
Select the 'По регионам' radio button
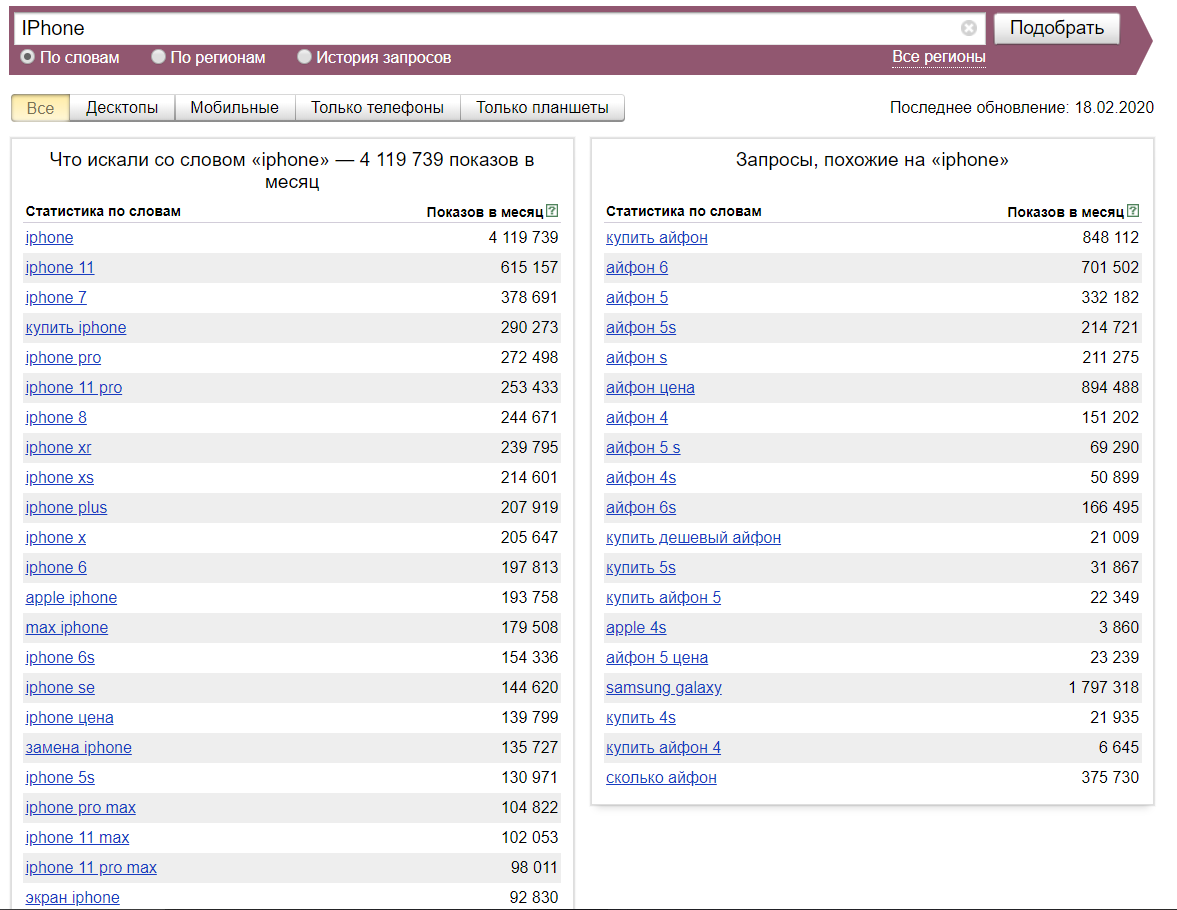click(158, 56)
